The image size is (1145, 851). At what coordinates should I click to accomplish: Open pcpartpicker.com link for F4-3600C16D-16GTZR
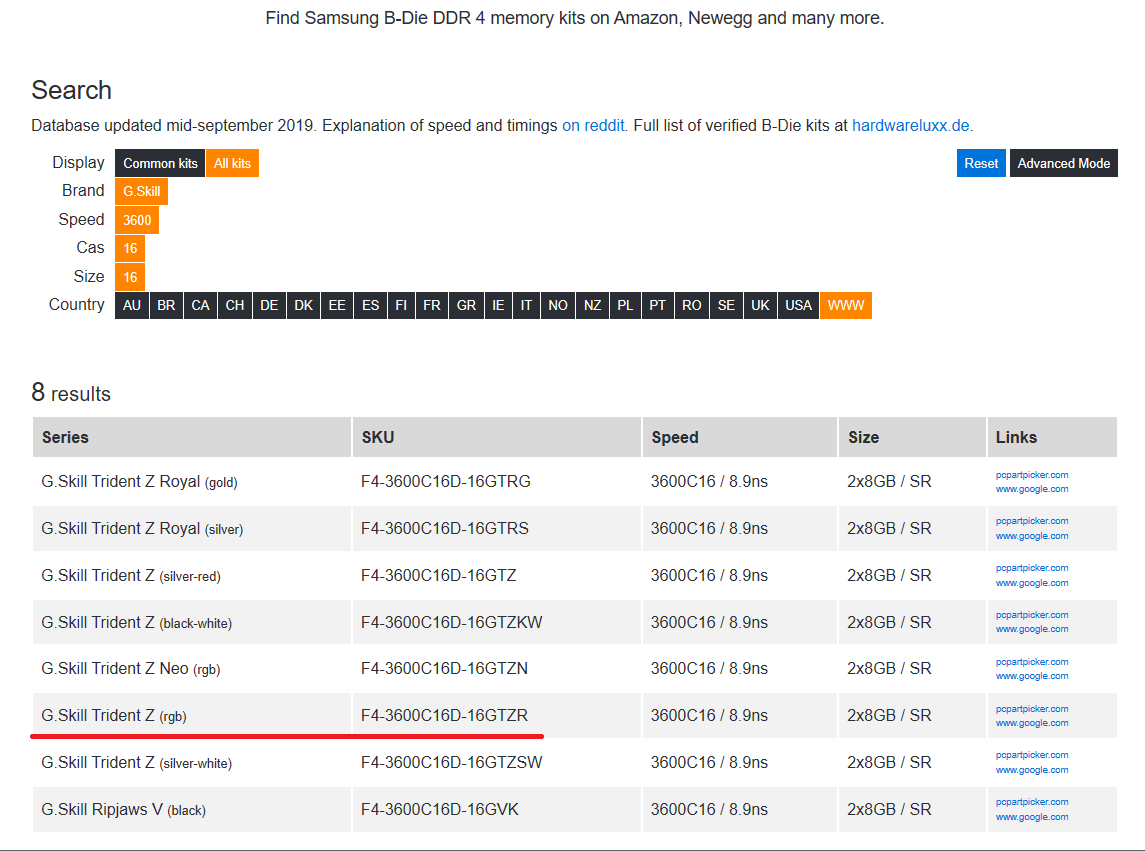click(1032, 709)
